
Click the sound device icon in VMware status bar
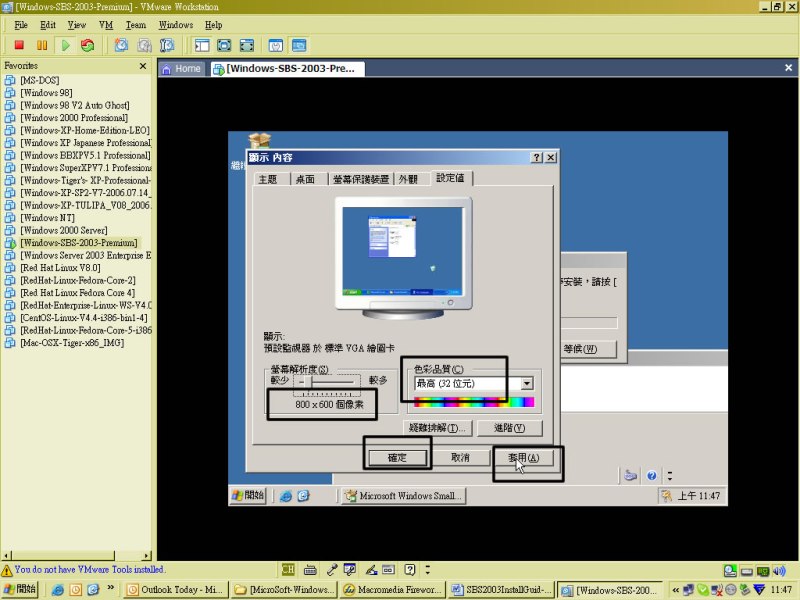click(x=779, y=570)
